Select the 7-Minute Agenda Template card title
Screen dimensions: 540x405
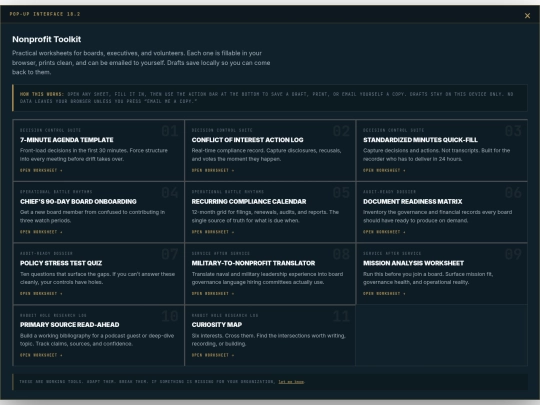click(x=66, y=140)
